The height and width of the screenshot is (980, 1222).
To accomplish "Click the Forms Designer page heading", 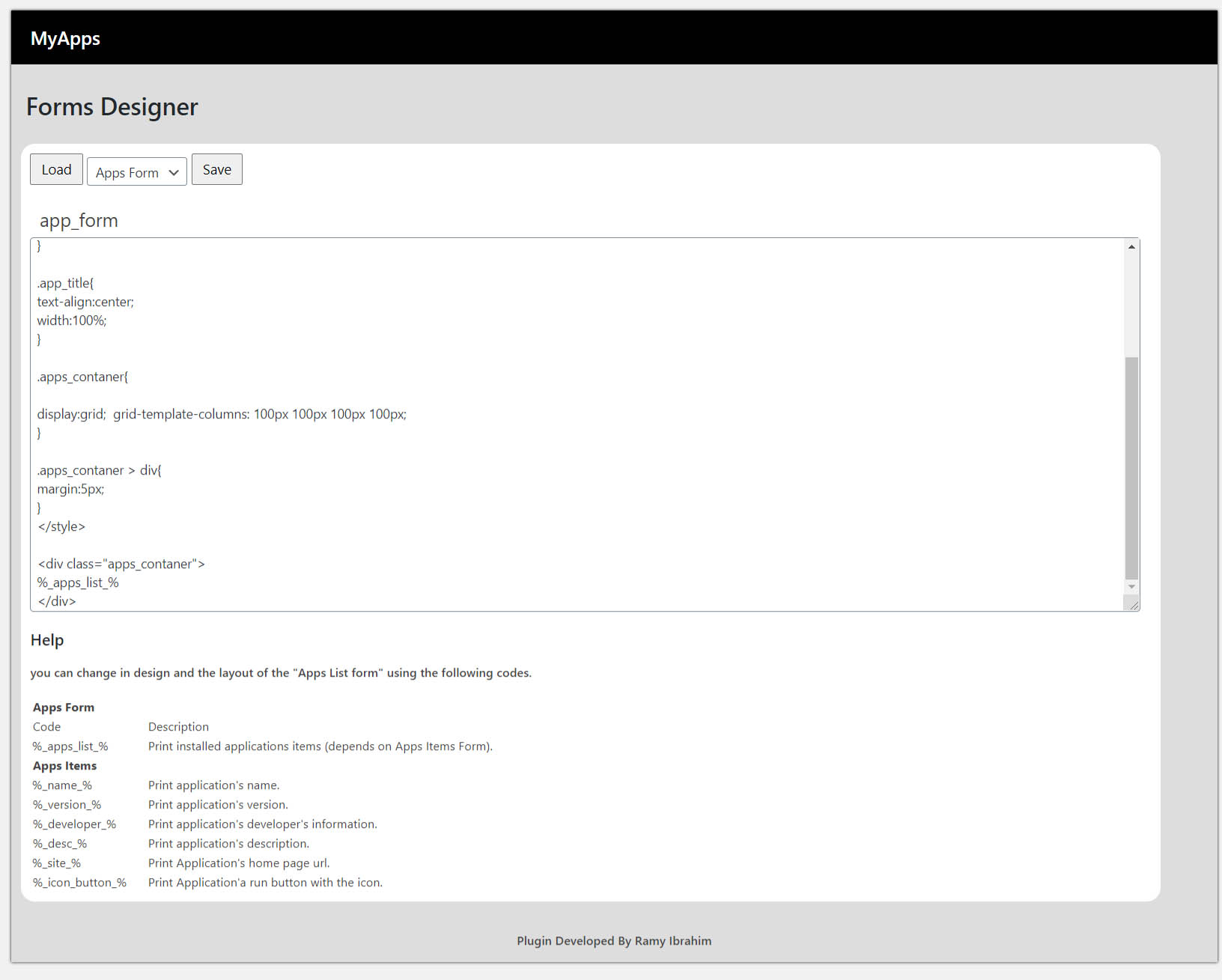I will tap(112, 107).
